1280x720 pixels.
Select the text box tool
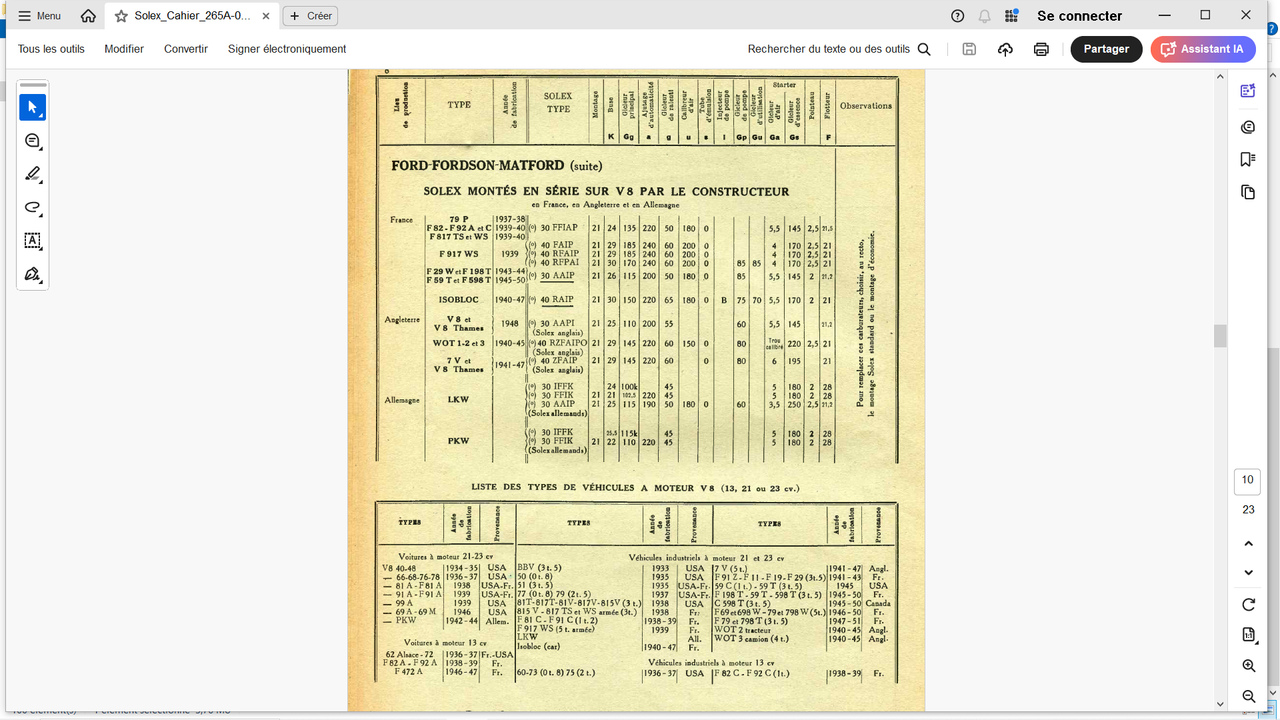(33, 241)
